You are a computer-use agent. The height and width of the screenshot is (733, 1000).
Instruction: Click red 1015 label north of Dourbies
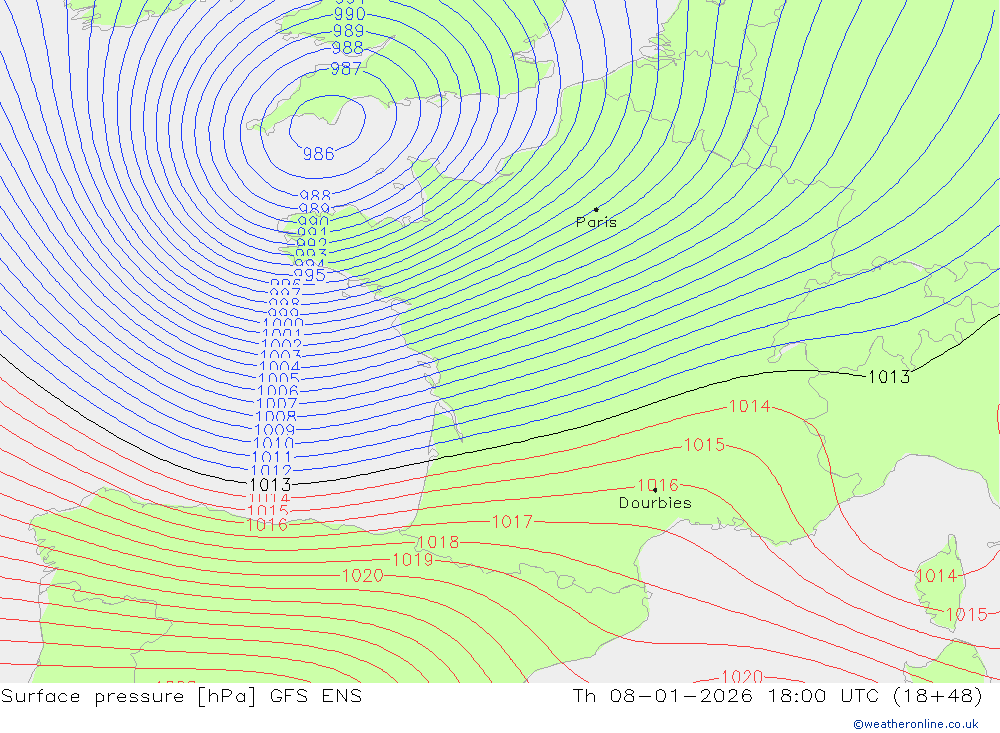(704, 445)
